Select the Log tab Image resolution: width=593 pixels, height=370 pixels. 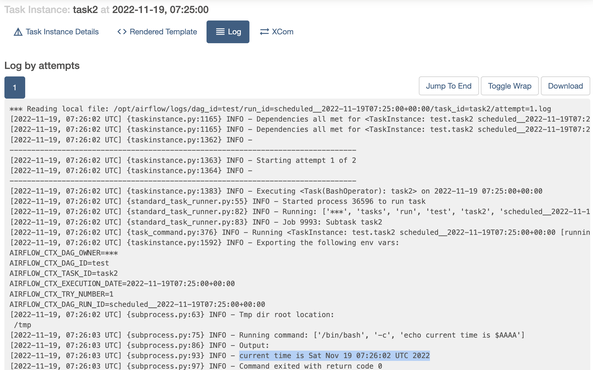[228, 32]
